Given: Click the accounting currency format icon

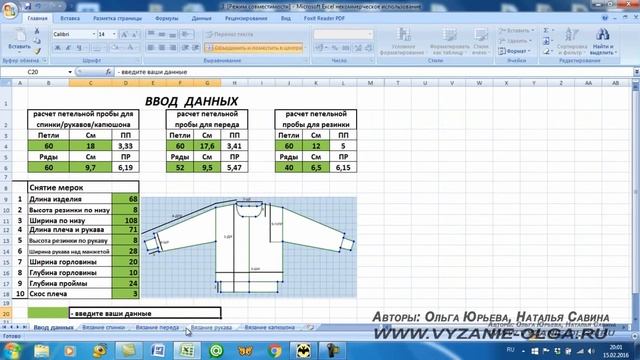Looking at the screenshot, I should (x=320, y=48).
